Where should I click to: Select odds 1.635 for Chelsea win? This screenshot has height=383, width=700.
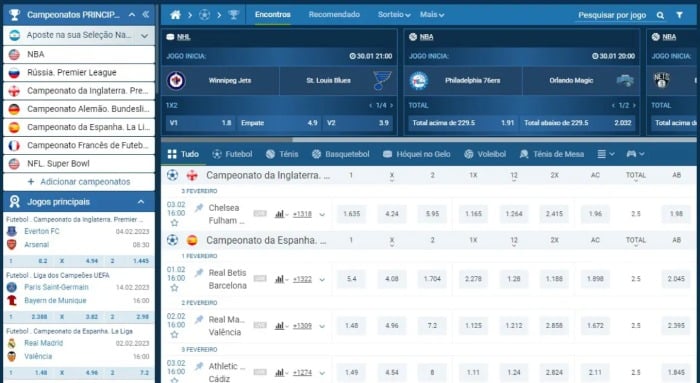click(352, 214)
